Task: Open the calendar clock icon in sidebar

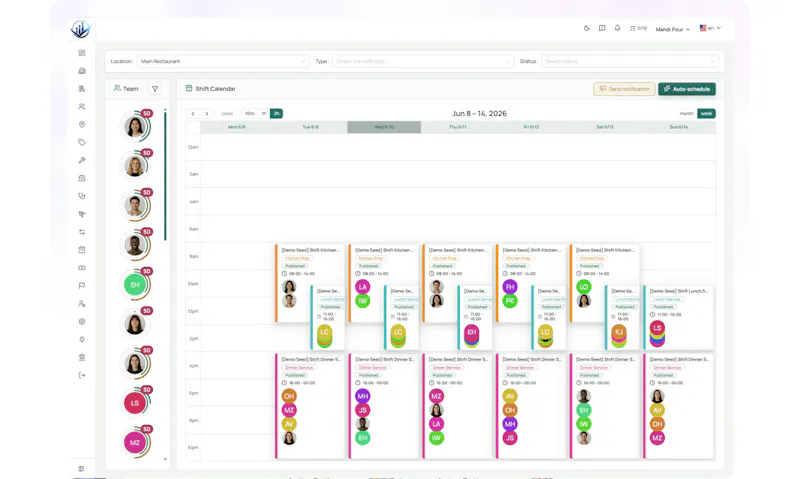Action: pyautogui.click(x=82, y=179)
